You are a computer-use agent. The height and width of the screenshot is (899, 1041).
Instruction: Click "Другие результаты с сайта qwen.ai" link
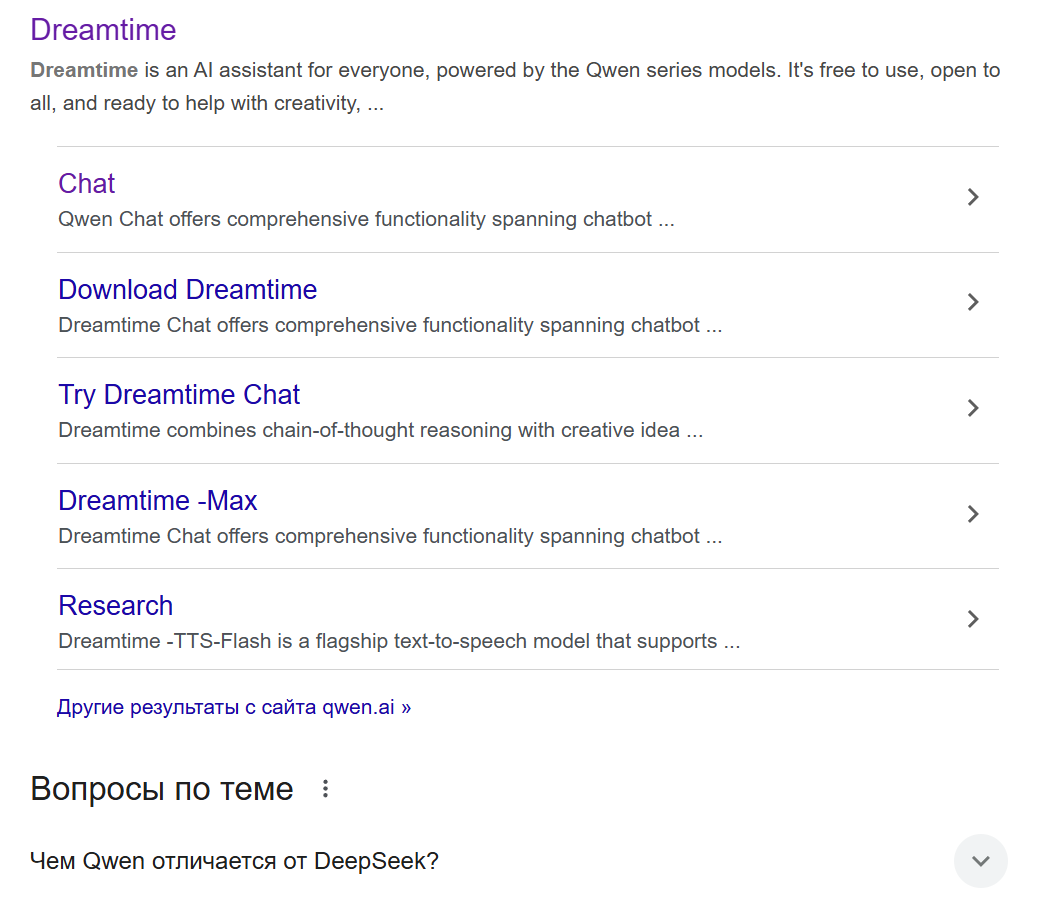point(234,708)
